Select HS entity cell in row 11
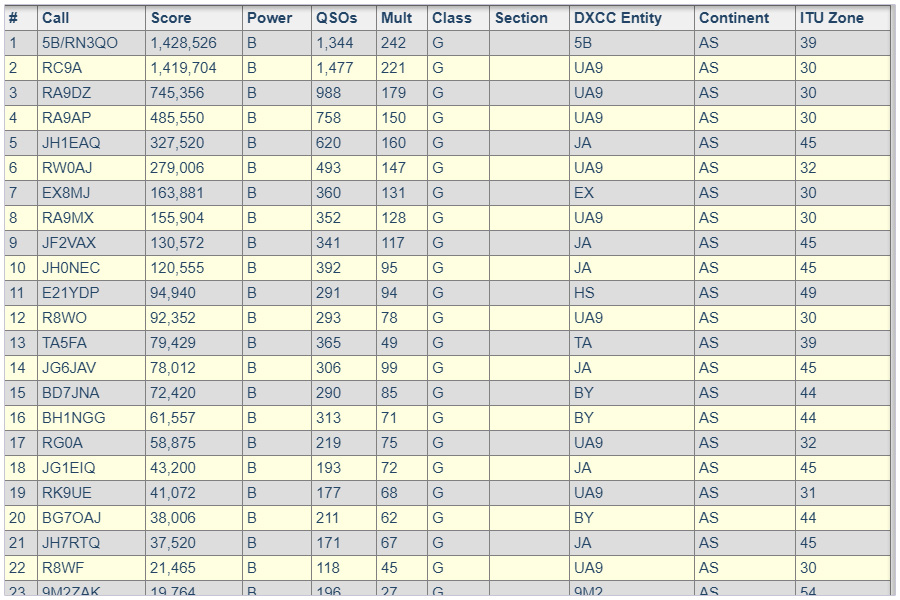This screenshot has height=600, width=900. pyautogui.click(x=584, y=293)
